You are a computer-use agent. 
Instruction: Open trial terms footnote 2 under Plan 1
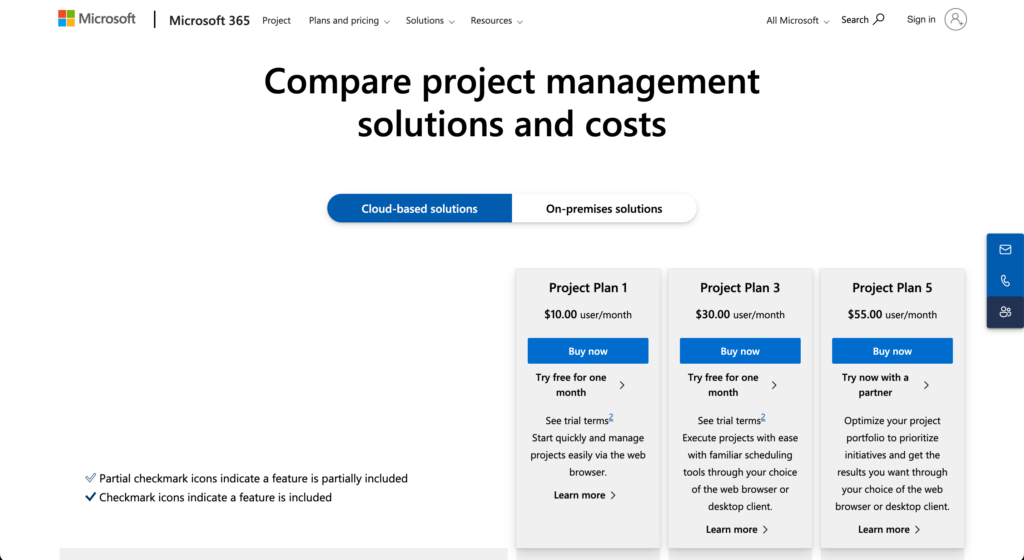point(611,417)
